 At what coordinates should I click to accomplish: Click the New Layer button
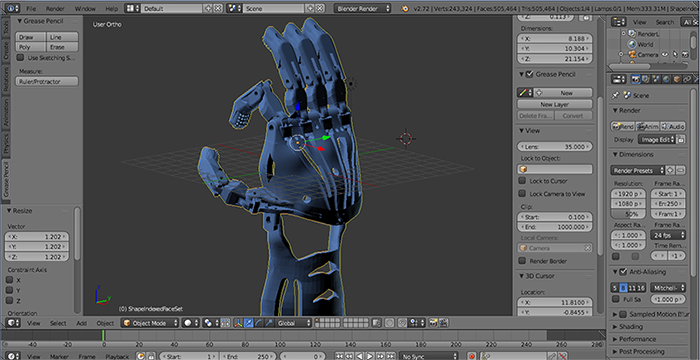(x=555, y=104)
